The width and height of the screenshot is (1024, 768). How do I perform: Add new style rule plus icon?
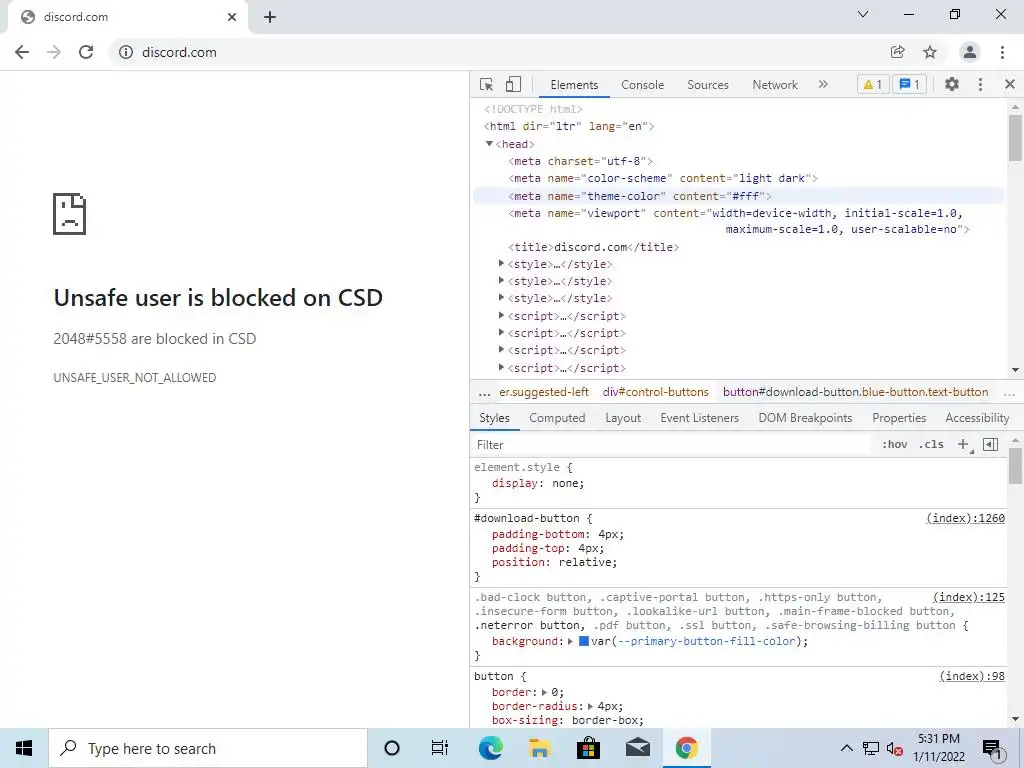(x=963, y=445)
